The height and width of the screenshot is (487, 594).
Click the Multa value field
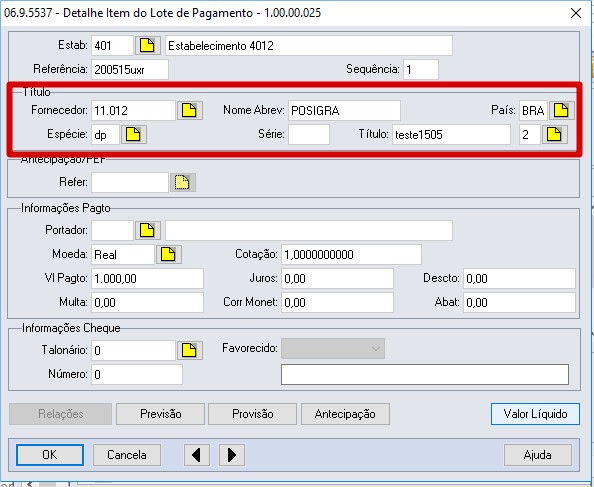tap(147, 302)
